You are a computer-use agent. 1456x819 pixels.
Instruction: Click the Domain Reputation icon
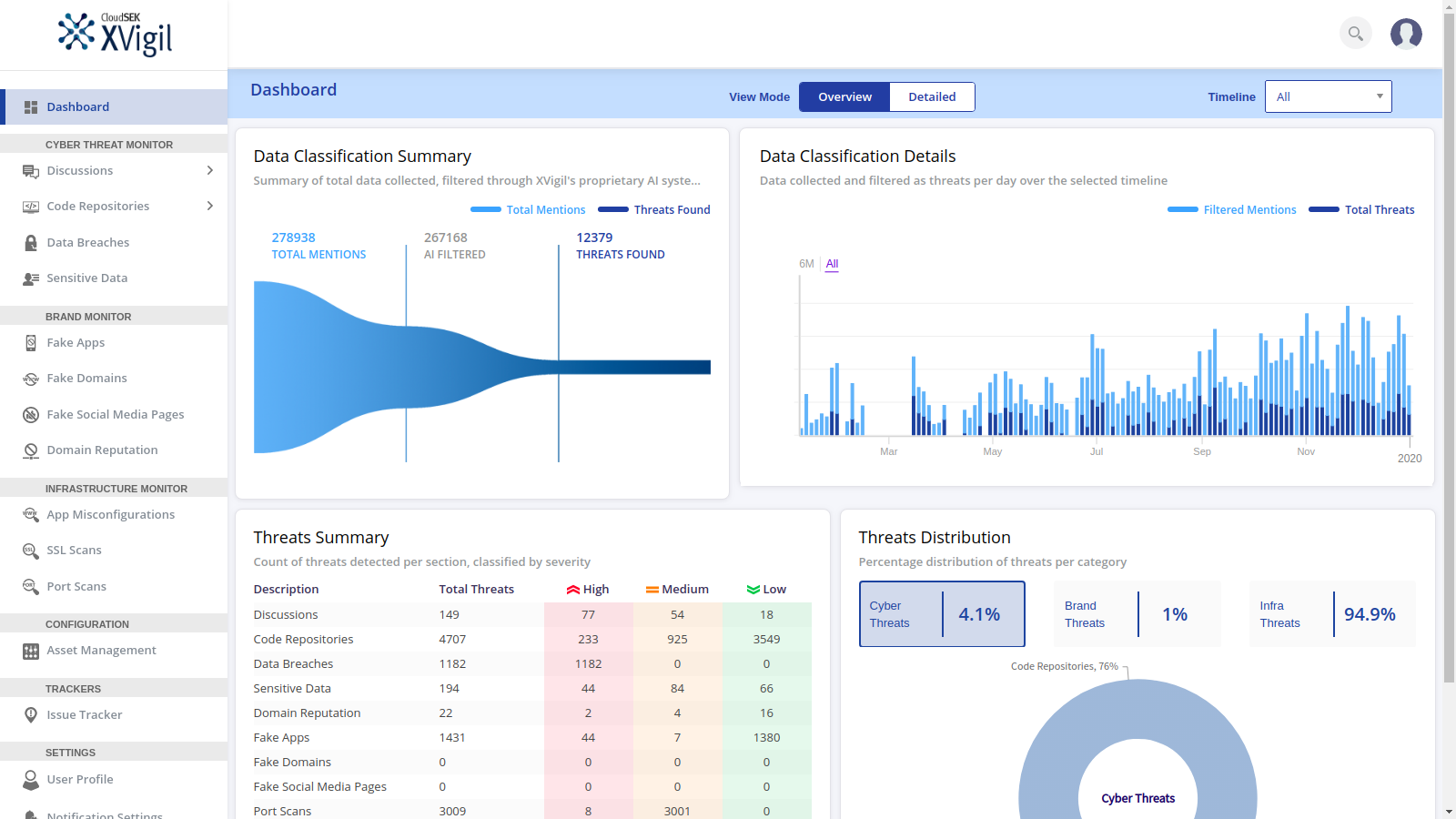tap(31, 450)
